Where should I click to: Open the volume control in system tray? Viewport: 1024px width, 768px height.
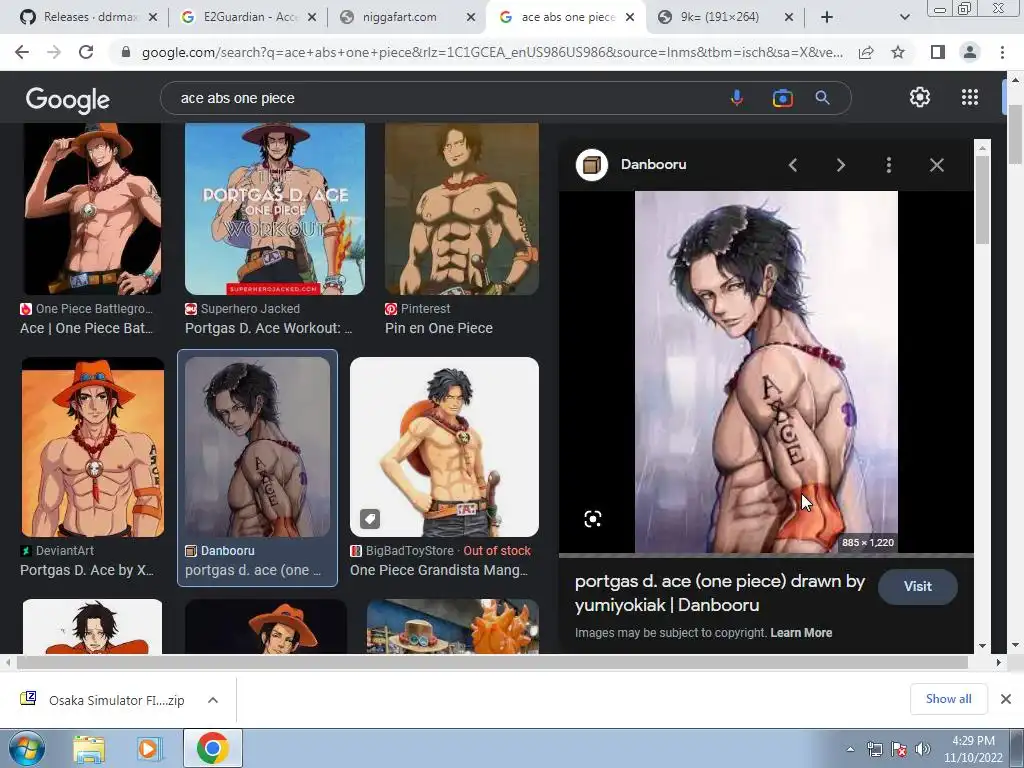click(x=923, y=749)
